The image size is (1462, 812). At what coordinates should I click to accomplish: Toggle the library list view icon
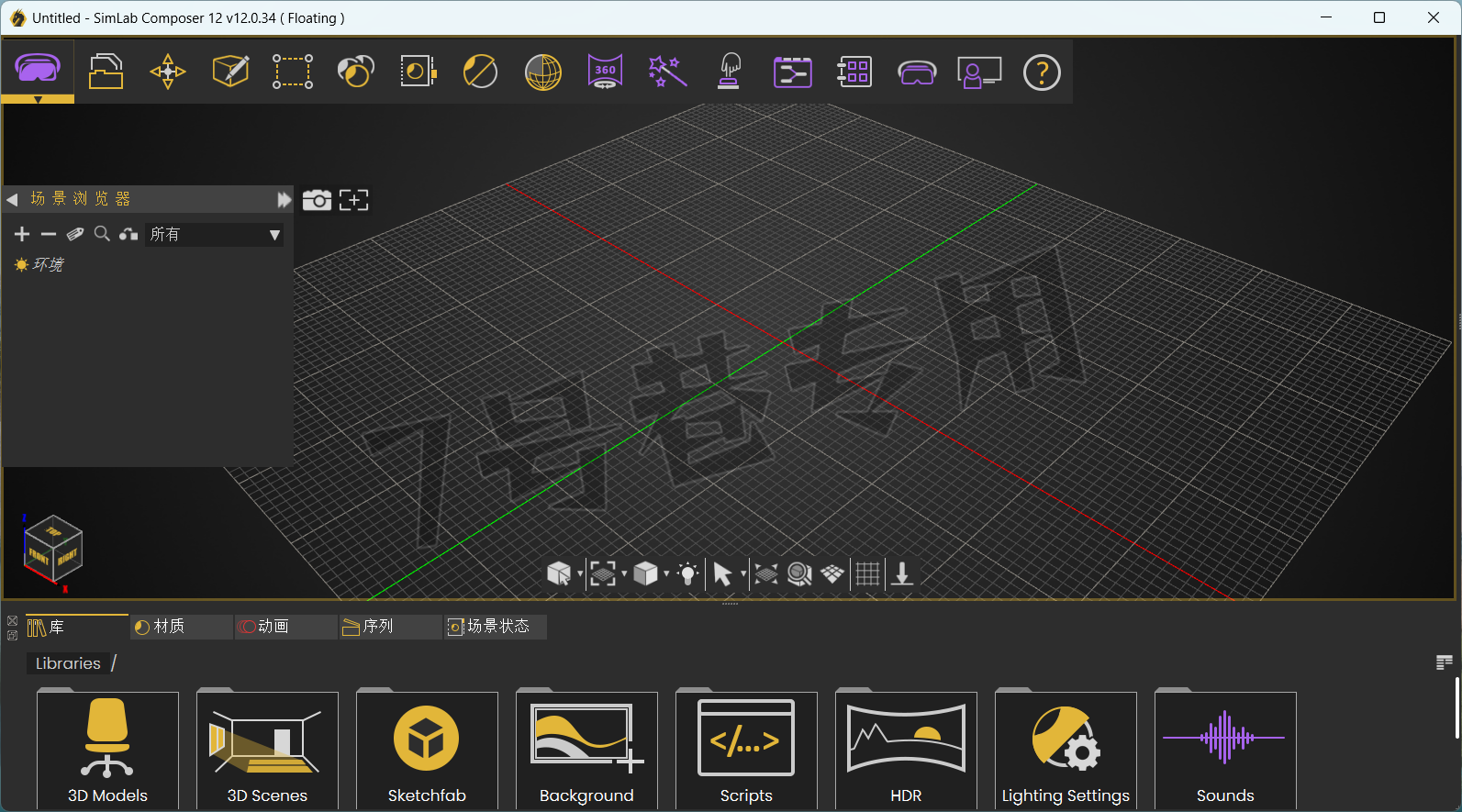1444,662
